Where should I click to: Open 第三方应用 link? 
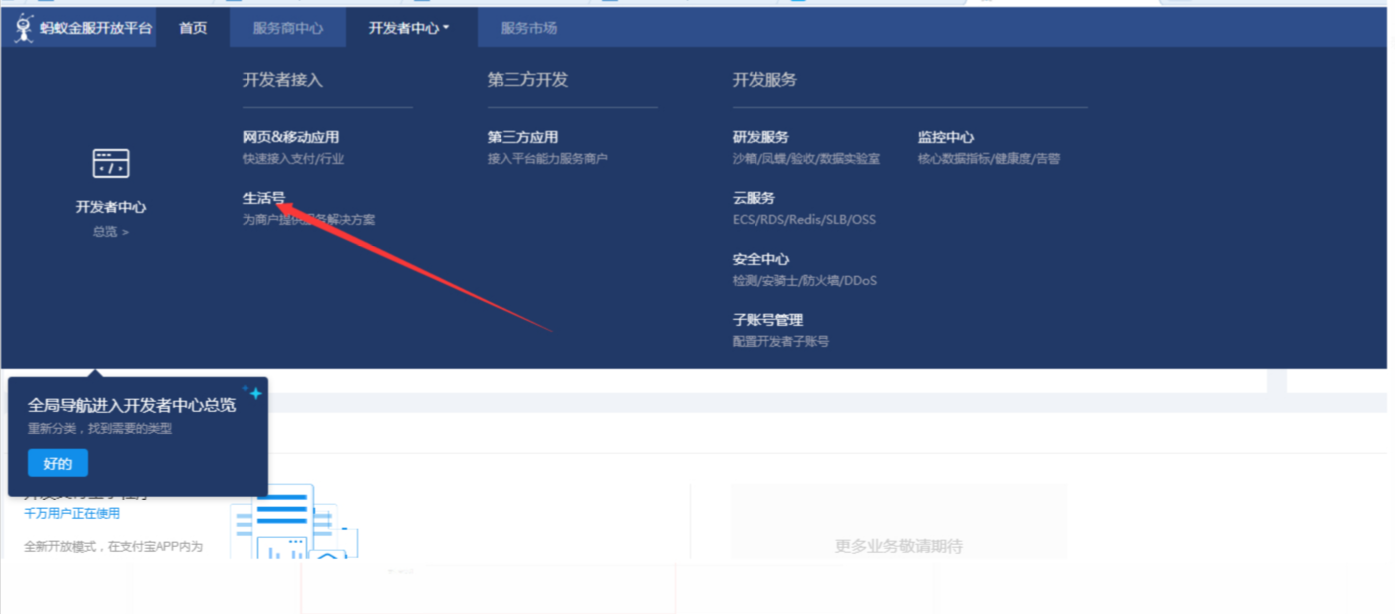coord(523,137)
